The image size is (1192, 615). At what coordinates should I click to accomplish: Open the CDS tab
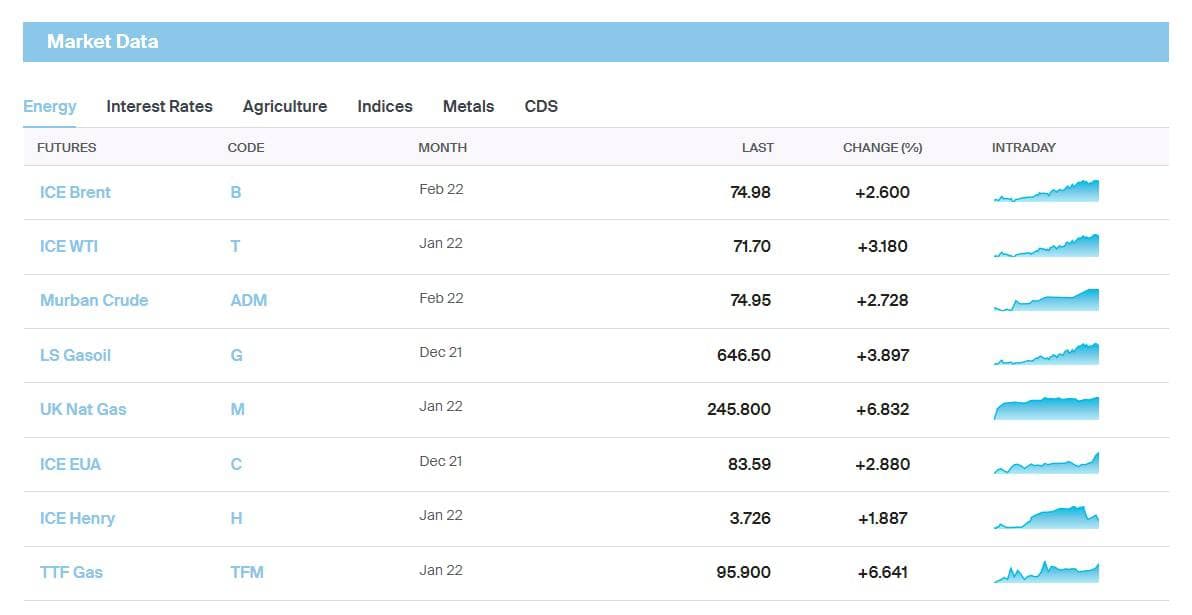pyautogui.click(x=541, y=106)
